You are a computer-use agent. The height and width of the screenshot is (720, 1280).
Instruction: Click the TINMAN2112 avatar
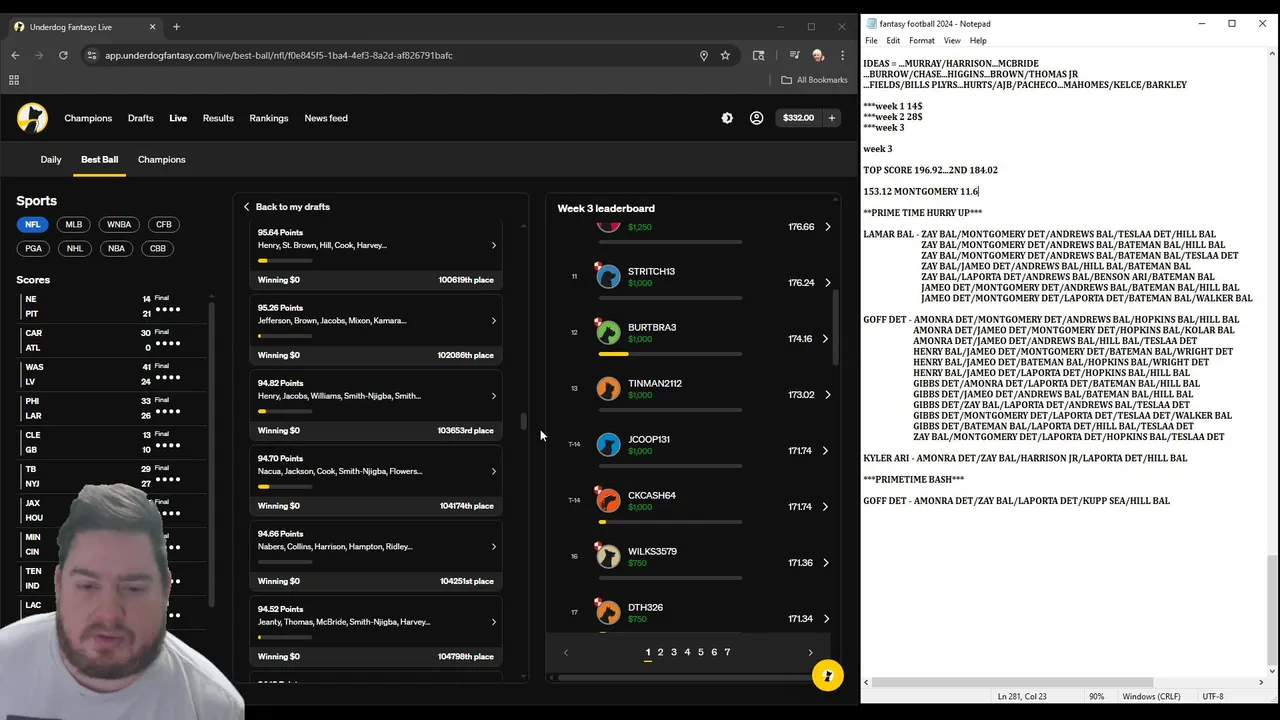click(x=608, y=388)
